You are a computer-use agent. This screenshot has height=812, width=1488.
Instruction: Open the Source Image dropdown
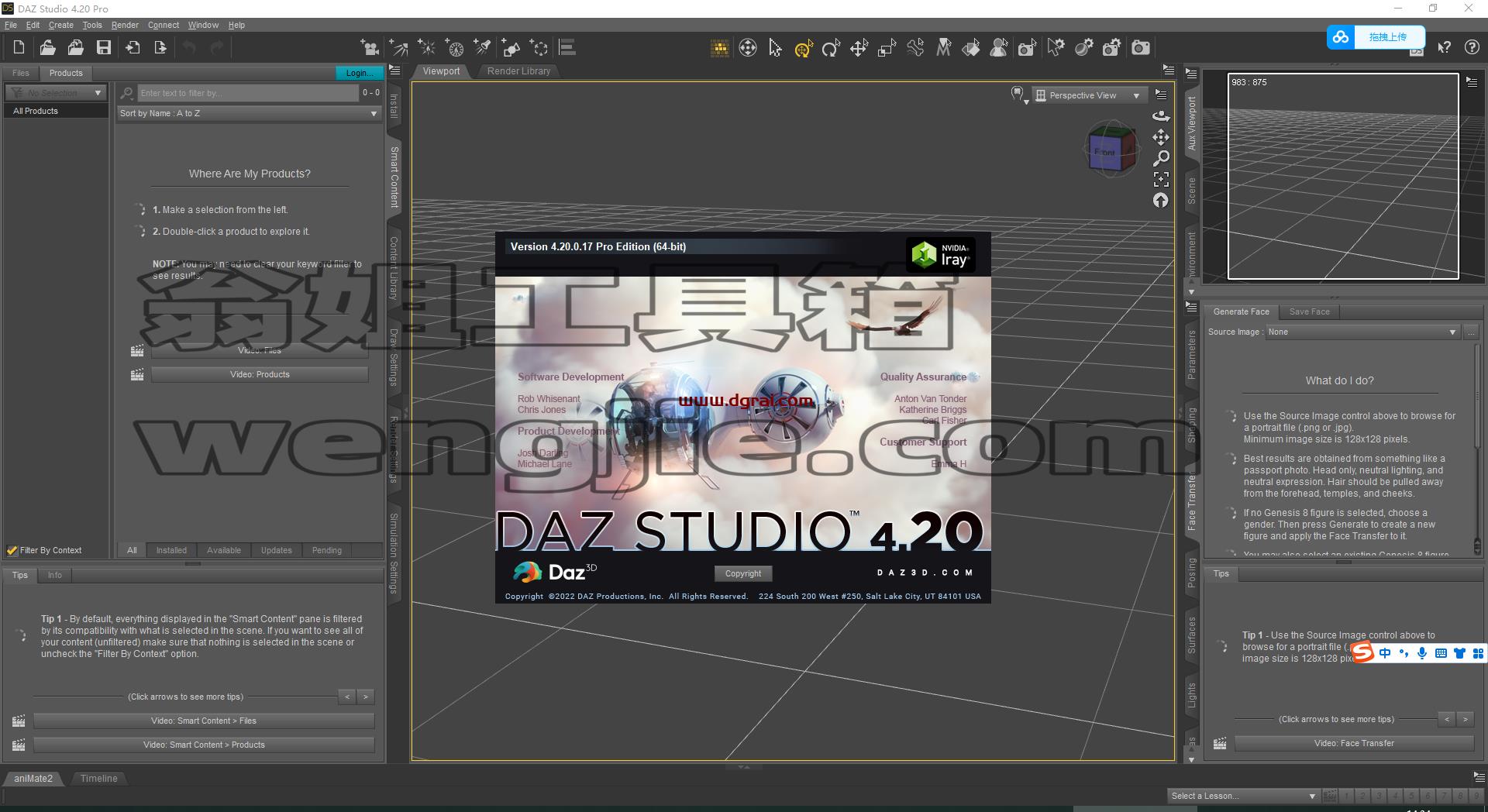tap(1362, 332)
